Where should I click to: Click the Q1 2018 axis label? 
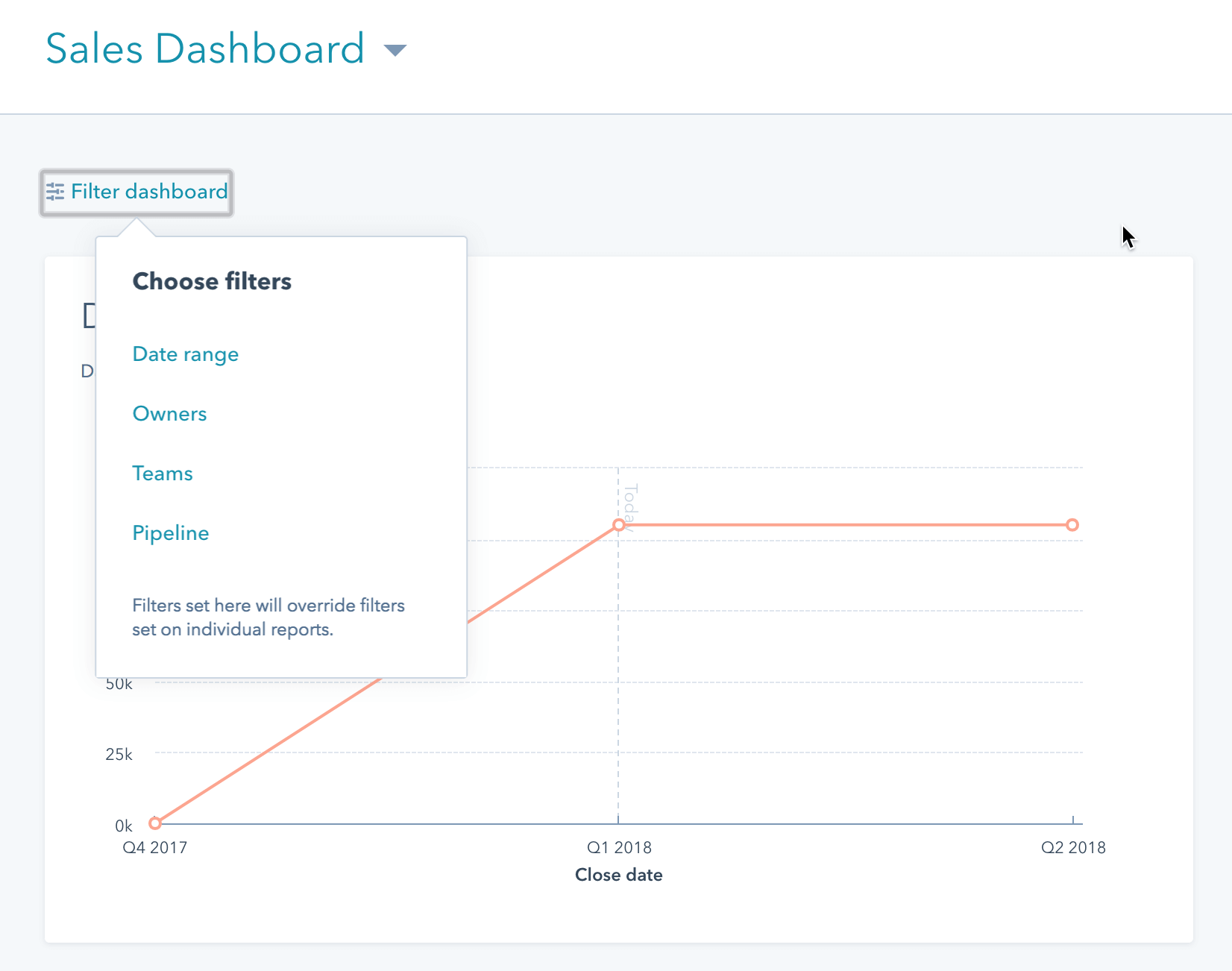point(619,848)
